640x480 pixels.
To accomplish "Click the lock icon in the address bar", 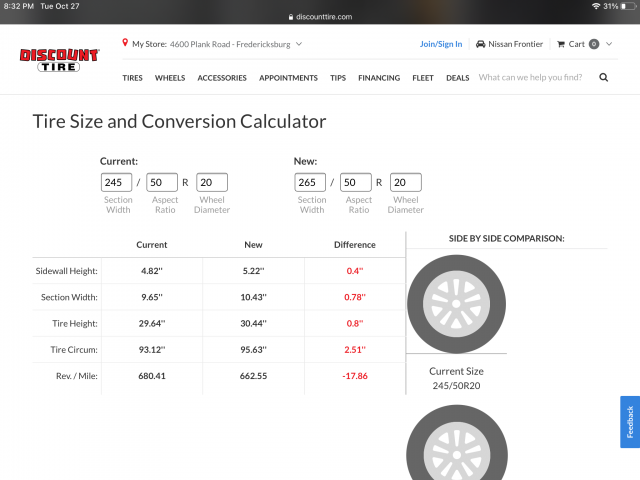I will point(291,17).
